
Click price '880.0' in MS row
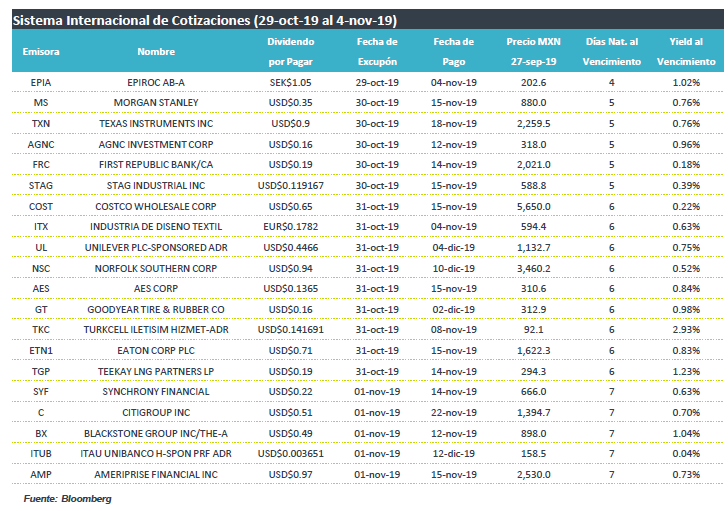pos(533,103)
